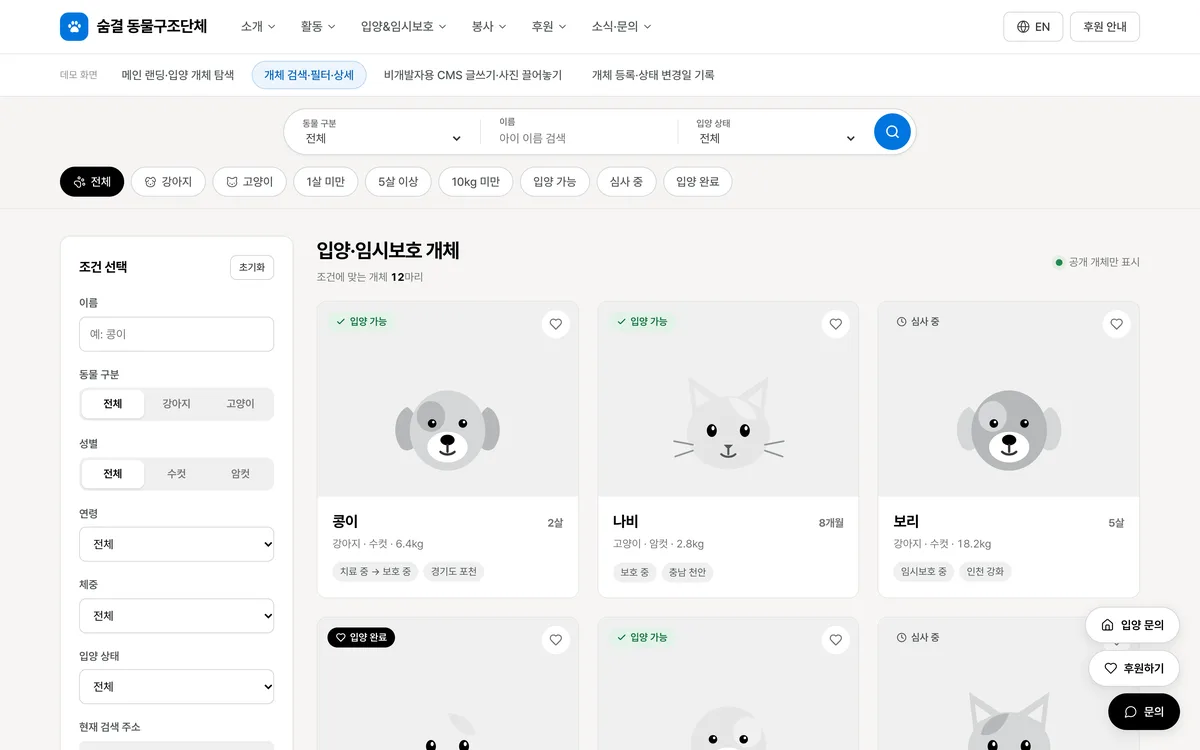Expand 입양&임시보호 navigation menu
Screen dimensions: 1200x750
[x=404, y=27]
